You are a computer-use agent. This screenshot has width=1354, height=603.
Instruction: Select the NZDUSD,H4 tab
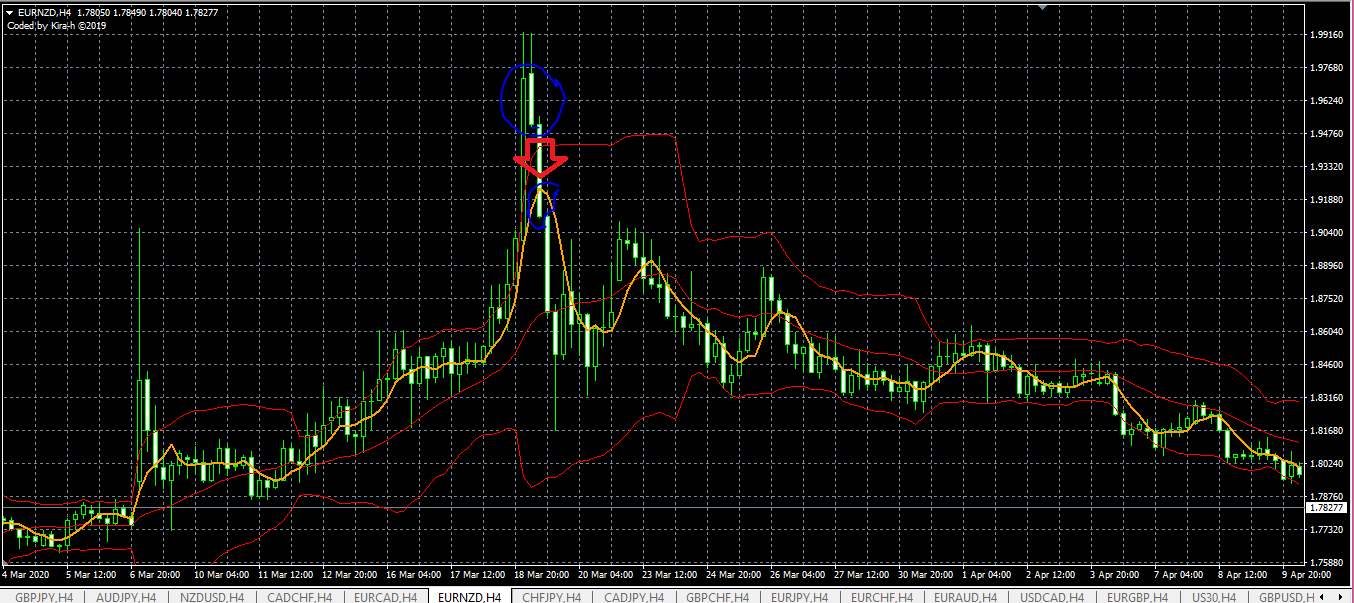(212, 597)
